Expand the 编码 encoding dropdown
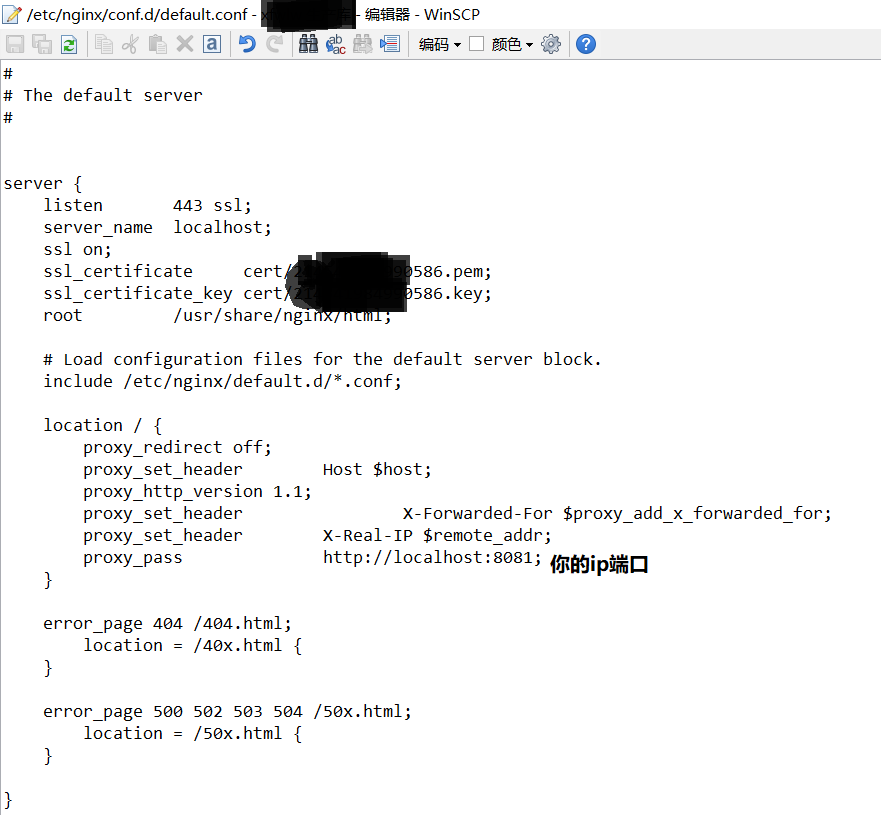Image resolution: width=881 pixels, height=815 pixels. [440, 44]
